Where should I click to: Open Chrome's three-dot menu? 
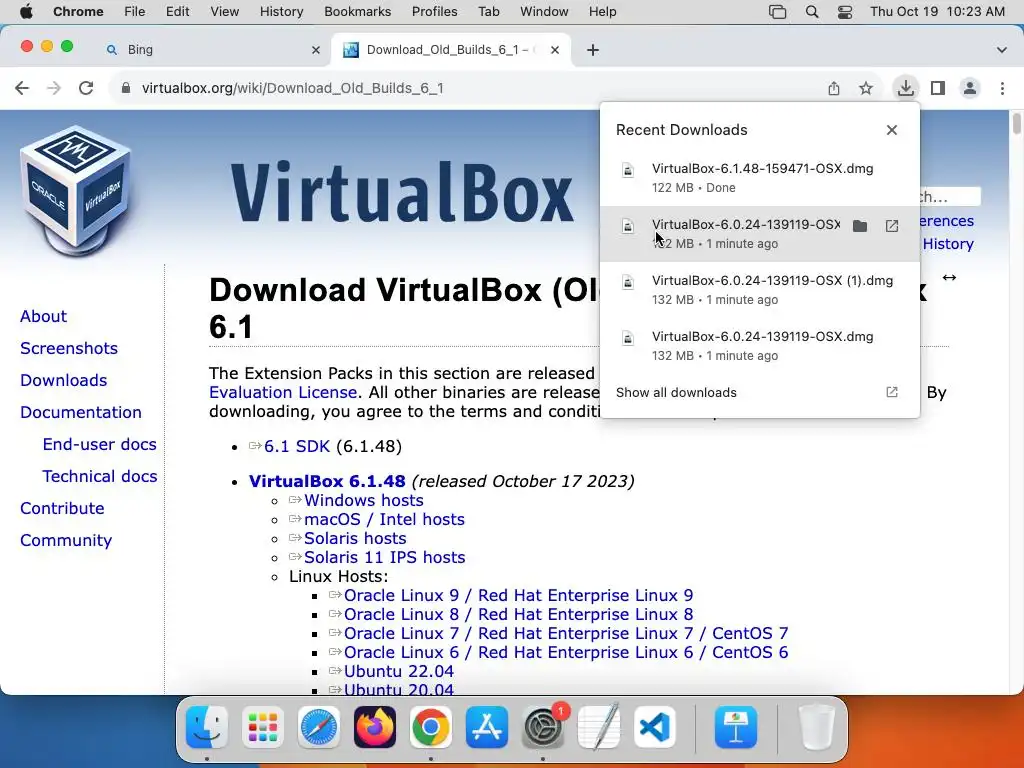[x=1002, y=88]
